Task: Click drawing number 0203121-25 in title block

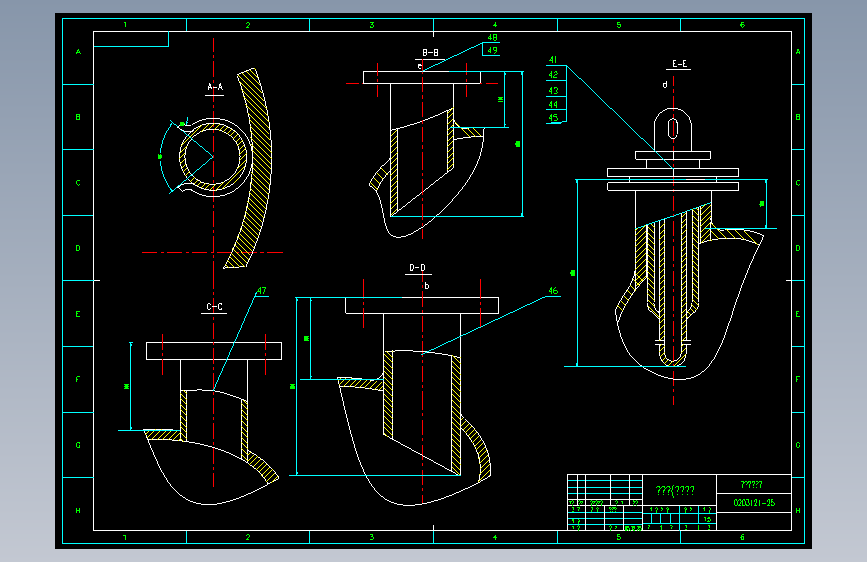Action: click(x=754, y=503)
